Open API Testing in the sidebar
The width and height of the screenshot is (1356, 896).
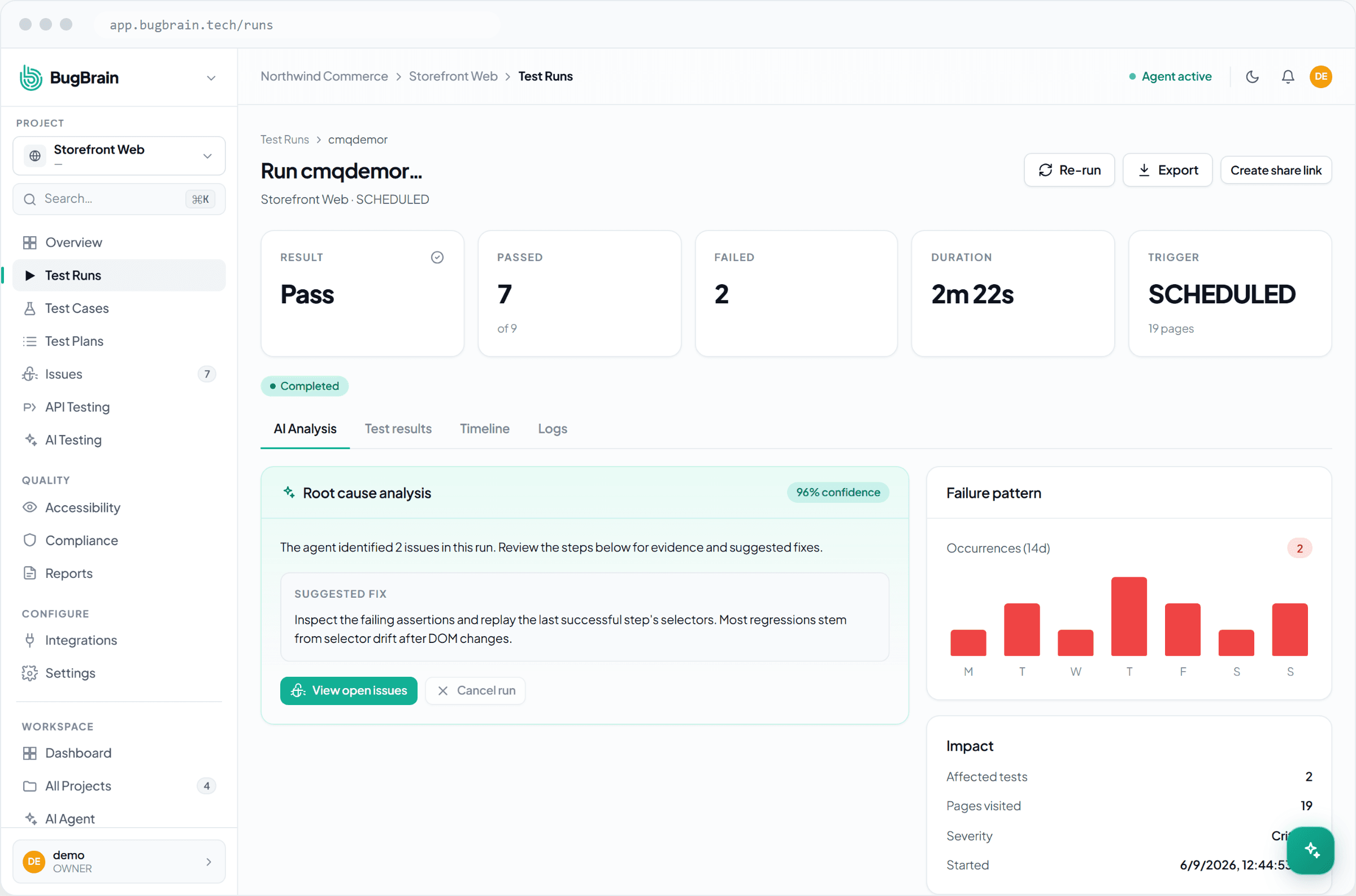[x=119, y=407]
